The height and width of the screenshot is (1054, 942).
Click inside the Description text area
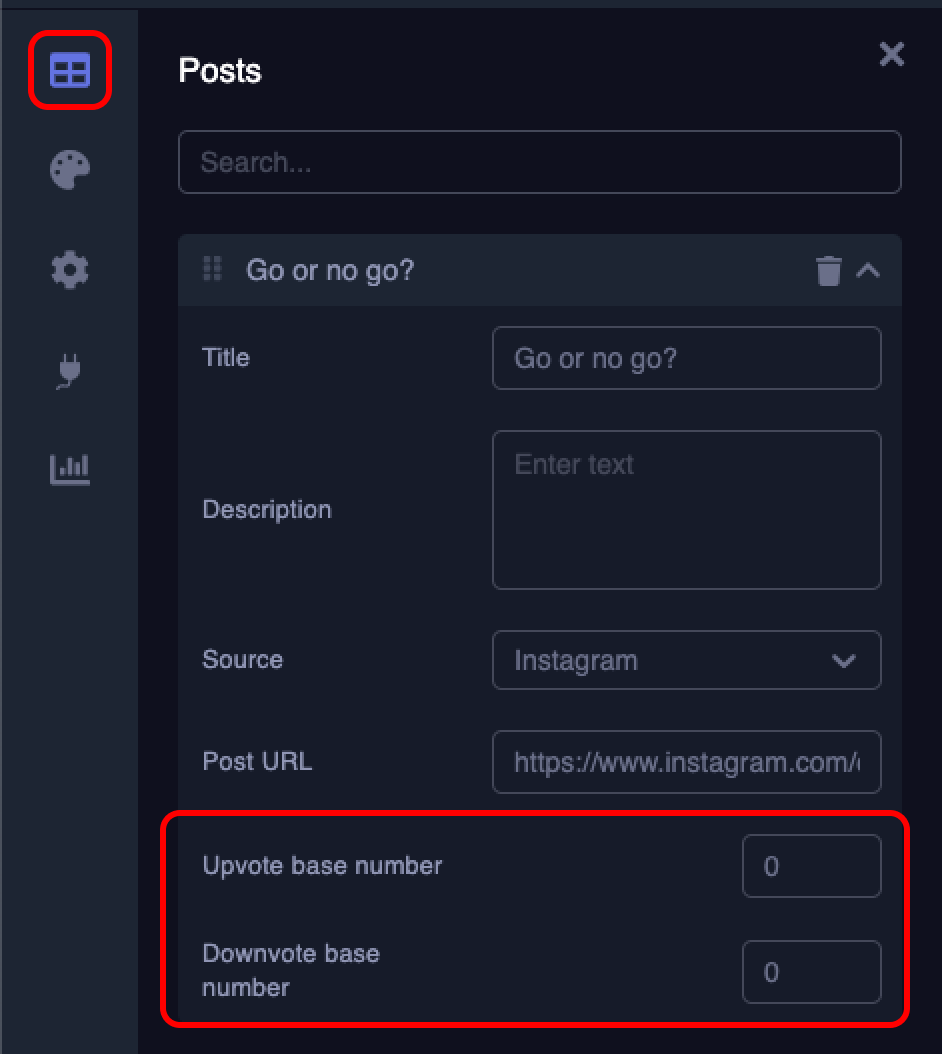point(686,510)
